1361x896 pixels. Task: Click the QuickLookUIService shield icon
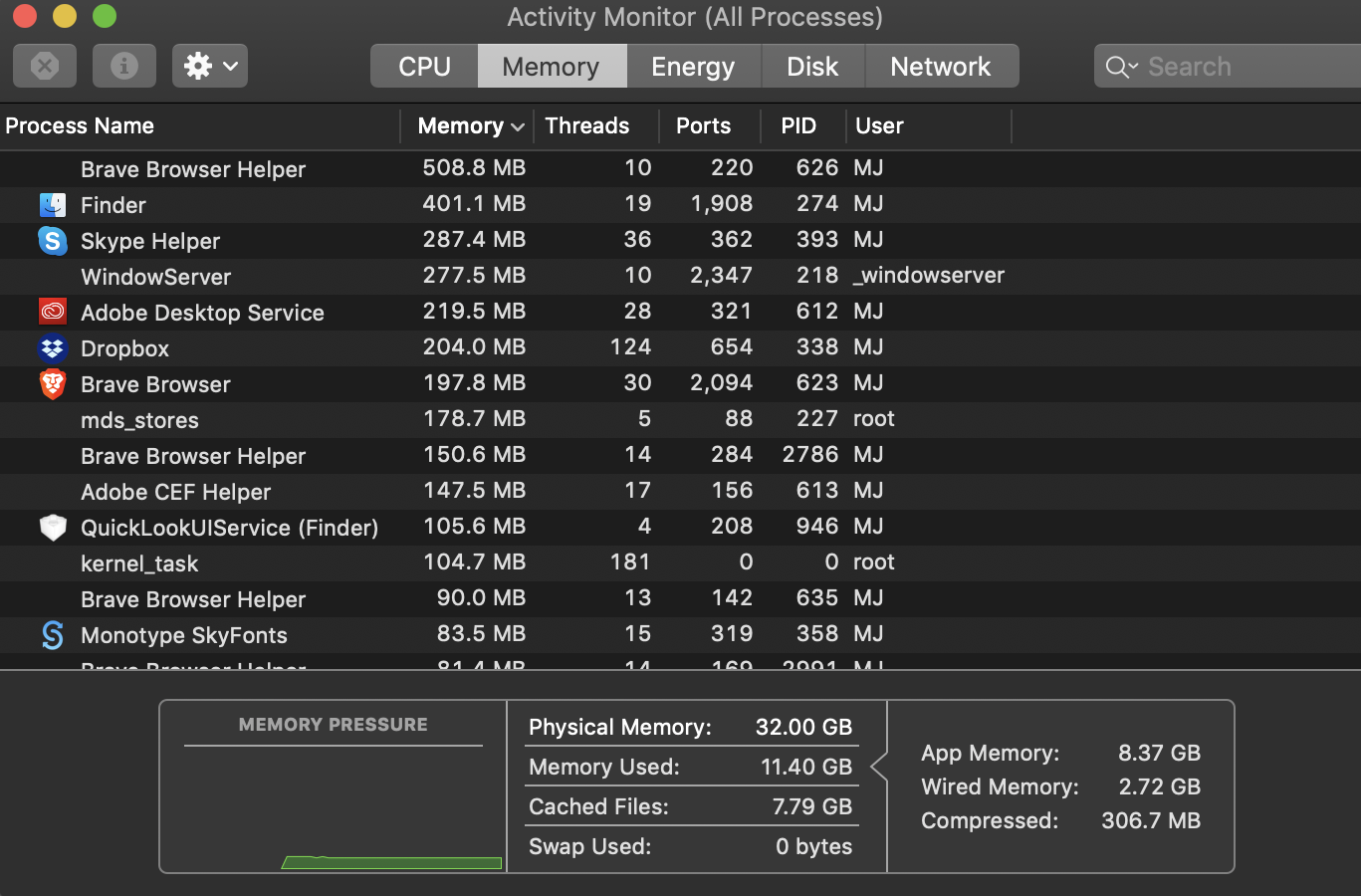tap(53, 528)
